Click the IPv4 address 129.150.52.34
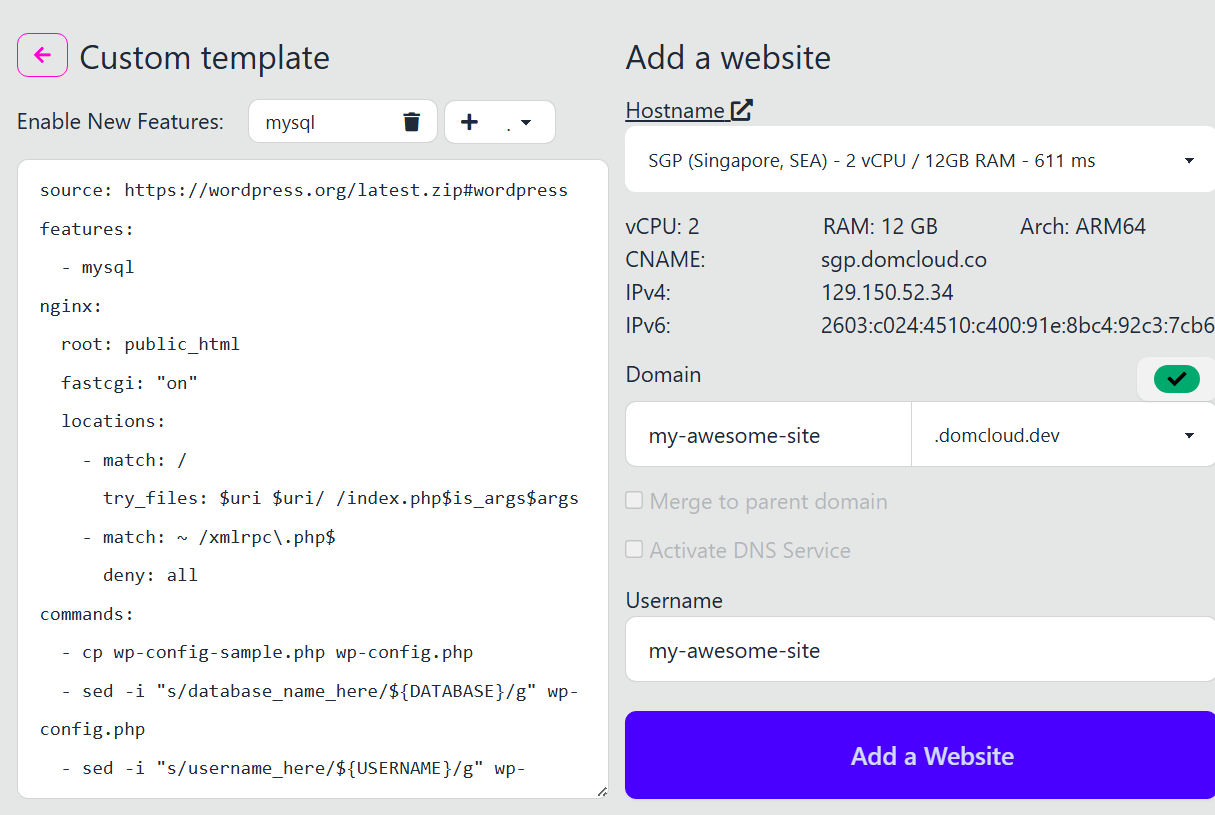 pos(887,293)
